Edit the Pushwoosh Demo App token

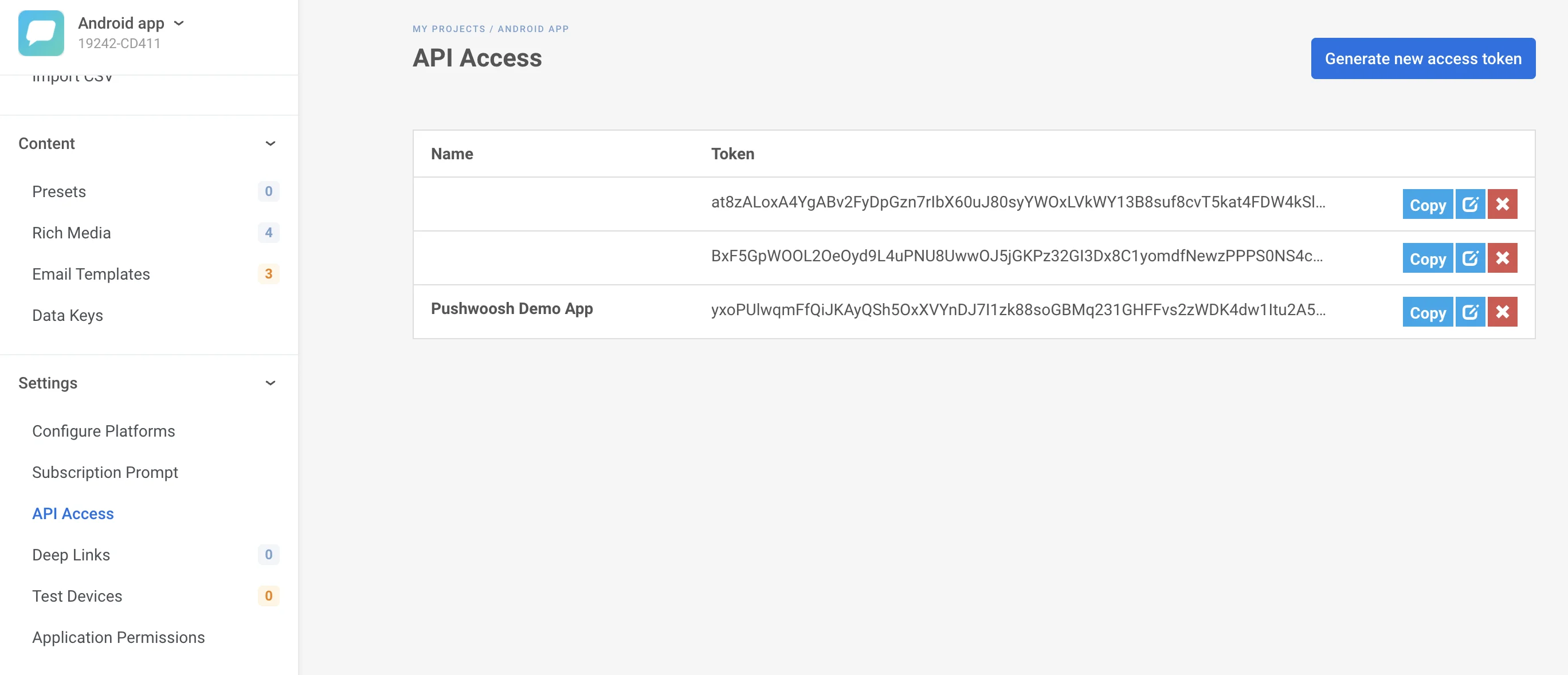(1470, 312)
